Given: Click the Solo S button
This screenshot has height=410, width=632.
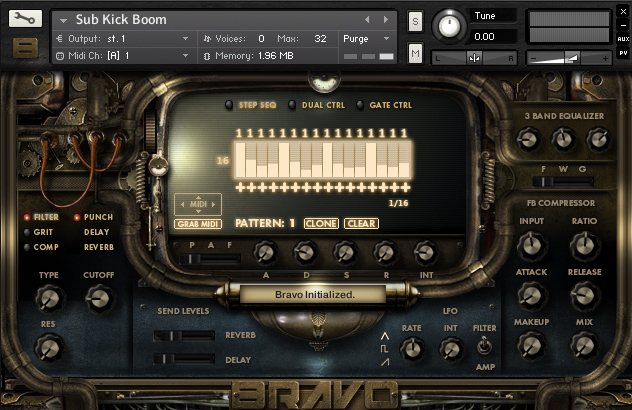Looking at the screenshot, I should (415, 22).
